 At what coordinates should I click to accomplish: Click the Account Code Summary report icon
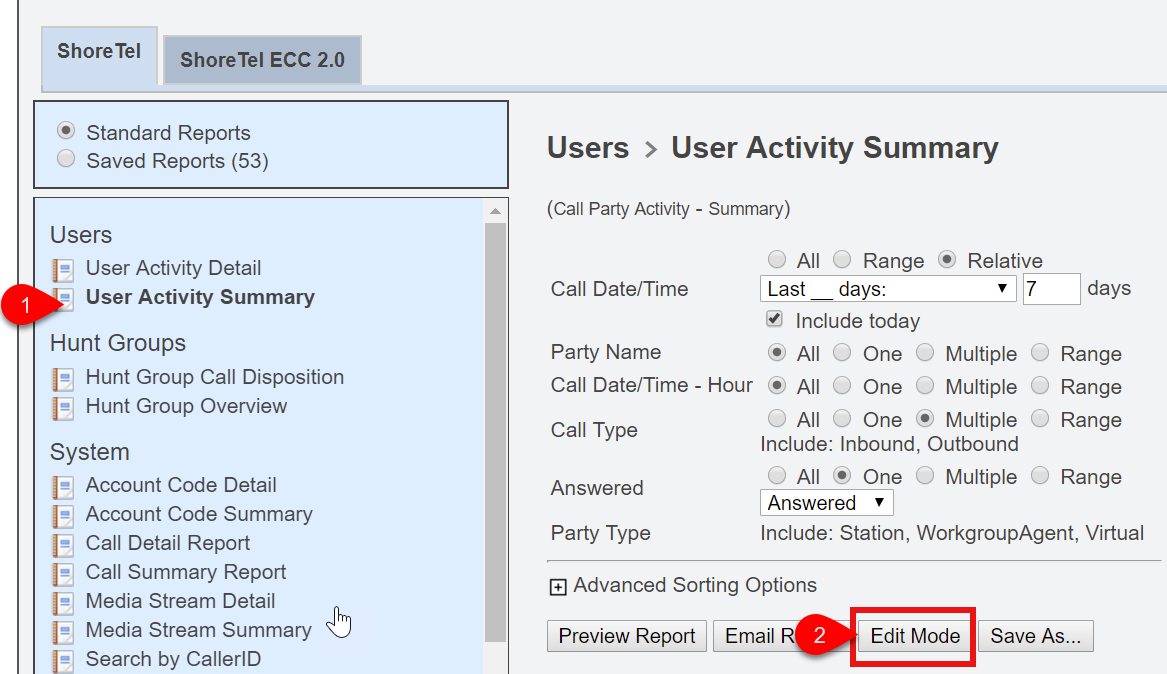pyautogui.click(x=63, y=515)
